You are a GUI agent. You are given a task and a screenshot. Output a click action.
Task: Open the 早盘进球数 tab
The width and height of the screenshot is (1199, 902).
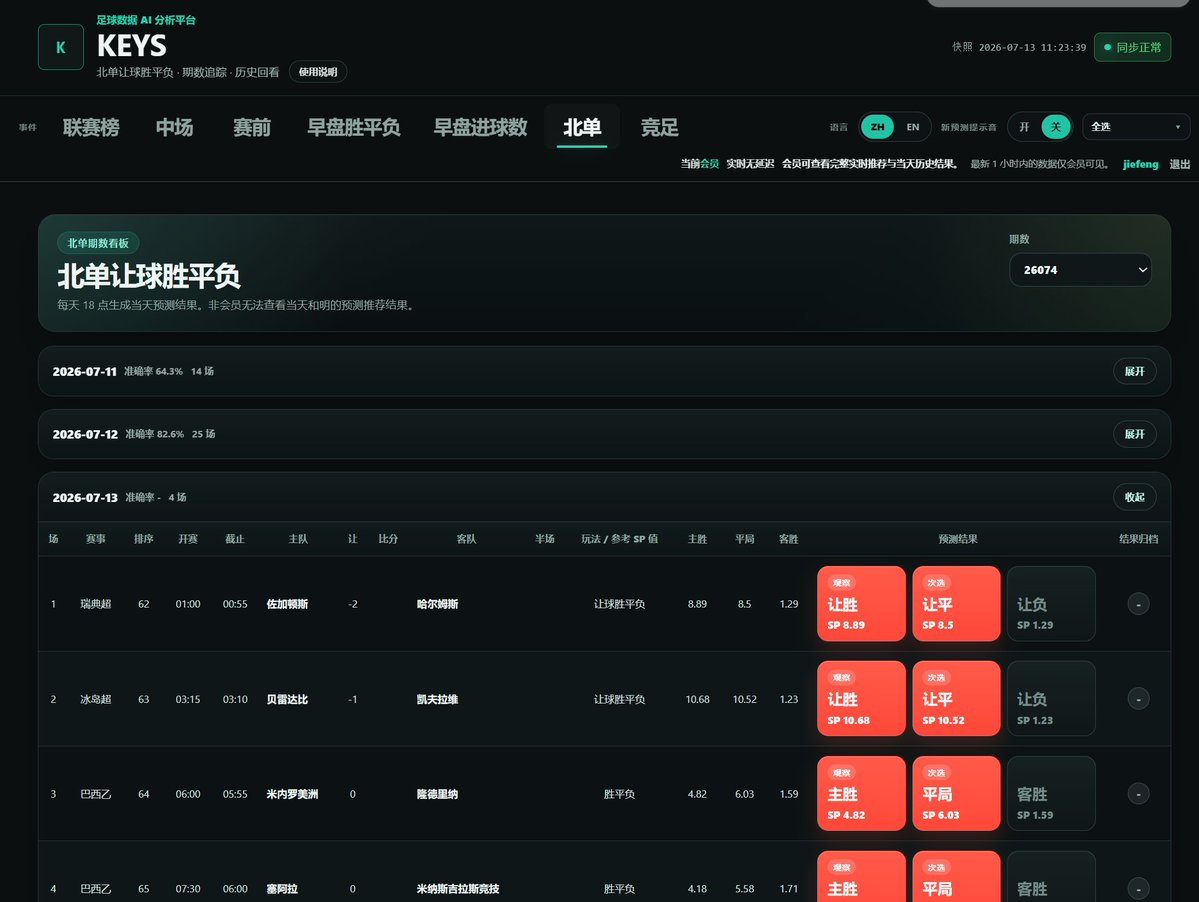coord(480,128)
